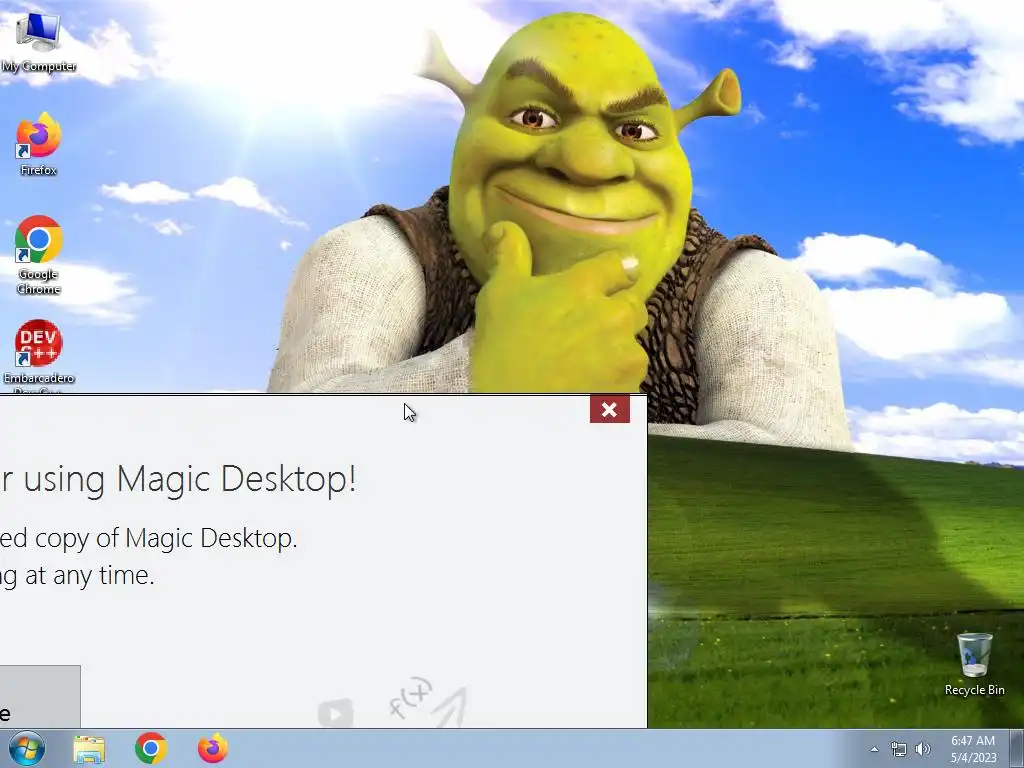Click the 'using Magic Desktop!' heading
This screenshot has width=1024, height=768.
[x=190, y=479]
